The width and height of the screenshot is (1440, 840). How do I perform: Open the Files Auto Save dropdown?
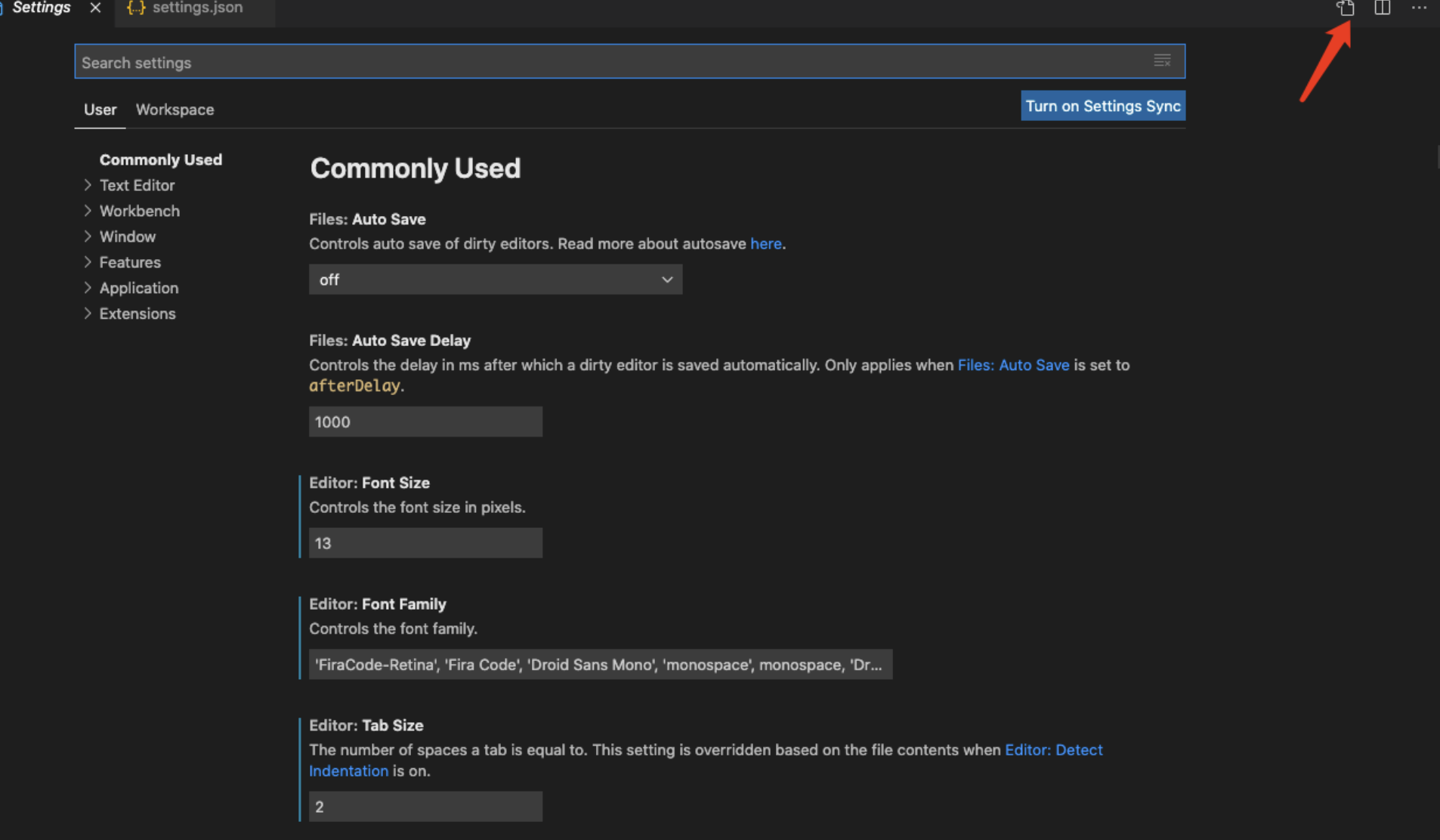tap(496, 279)
